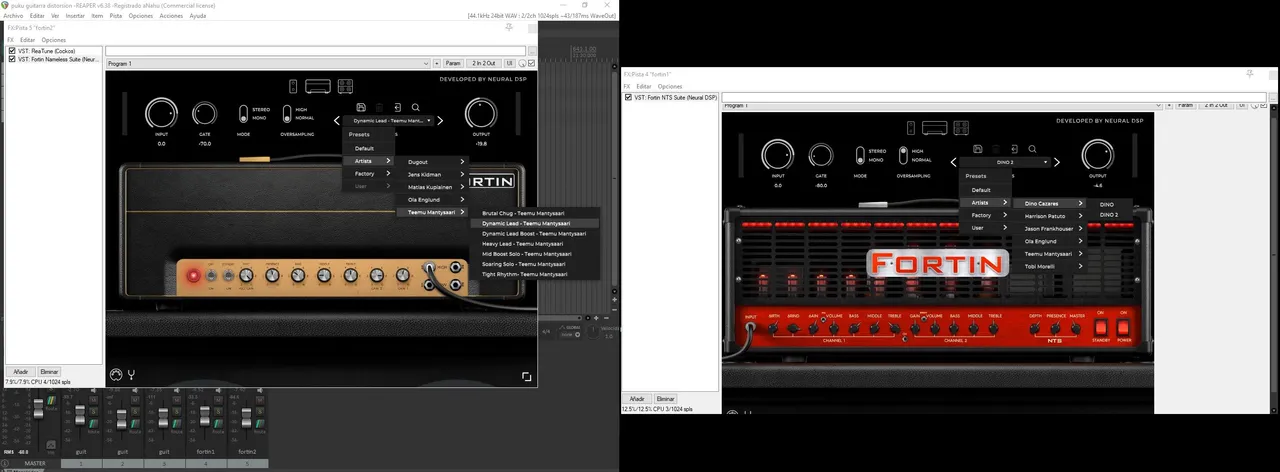Go to previous preset in NTS Suite
The height and width of the screenshot is (472, 1280).
[x=952, y=161]
